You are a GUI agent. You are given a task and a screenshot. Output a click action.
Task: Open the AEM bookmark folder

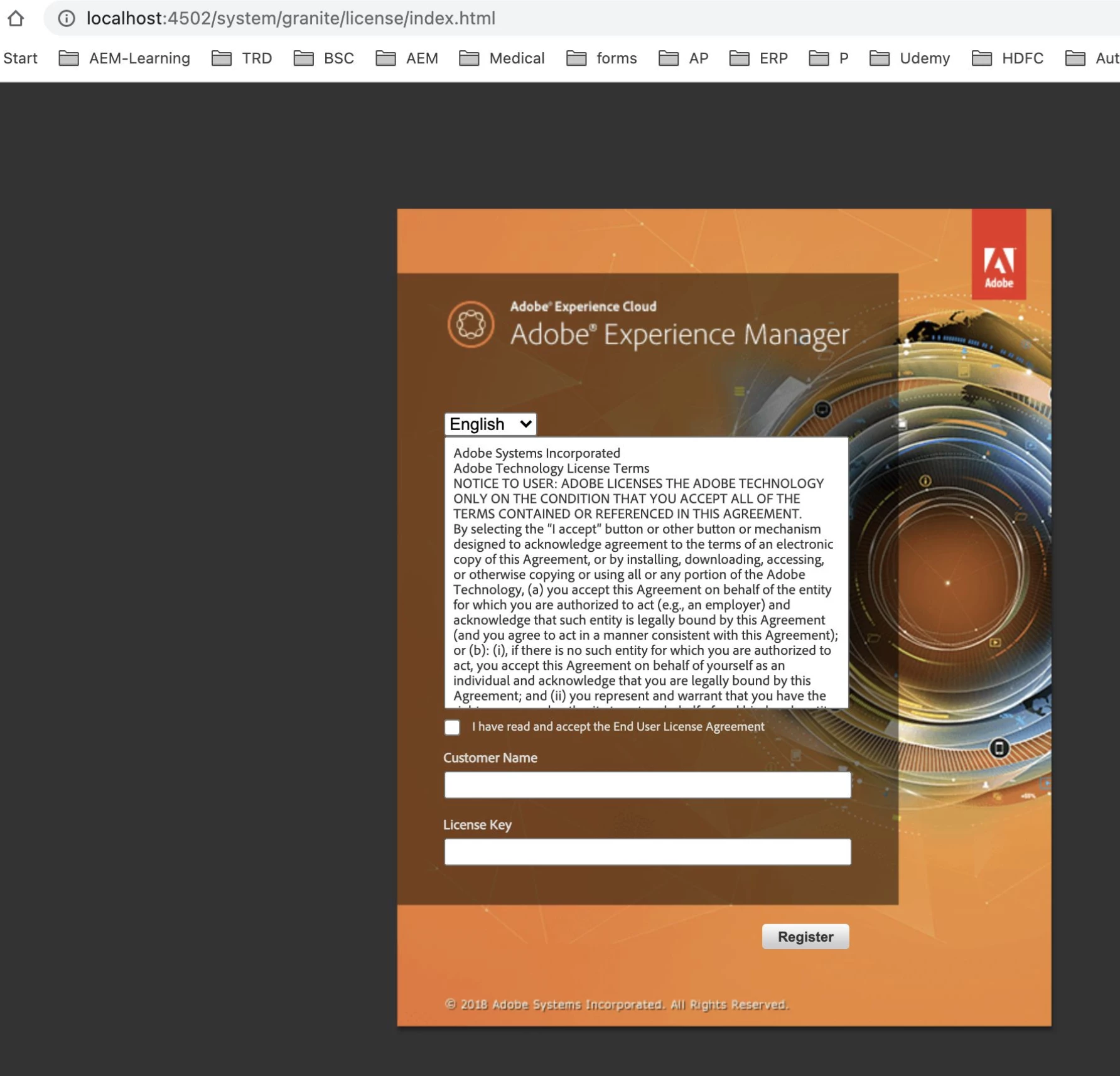pos(407,58)
